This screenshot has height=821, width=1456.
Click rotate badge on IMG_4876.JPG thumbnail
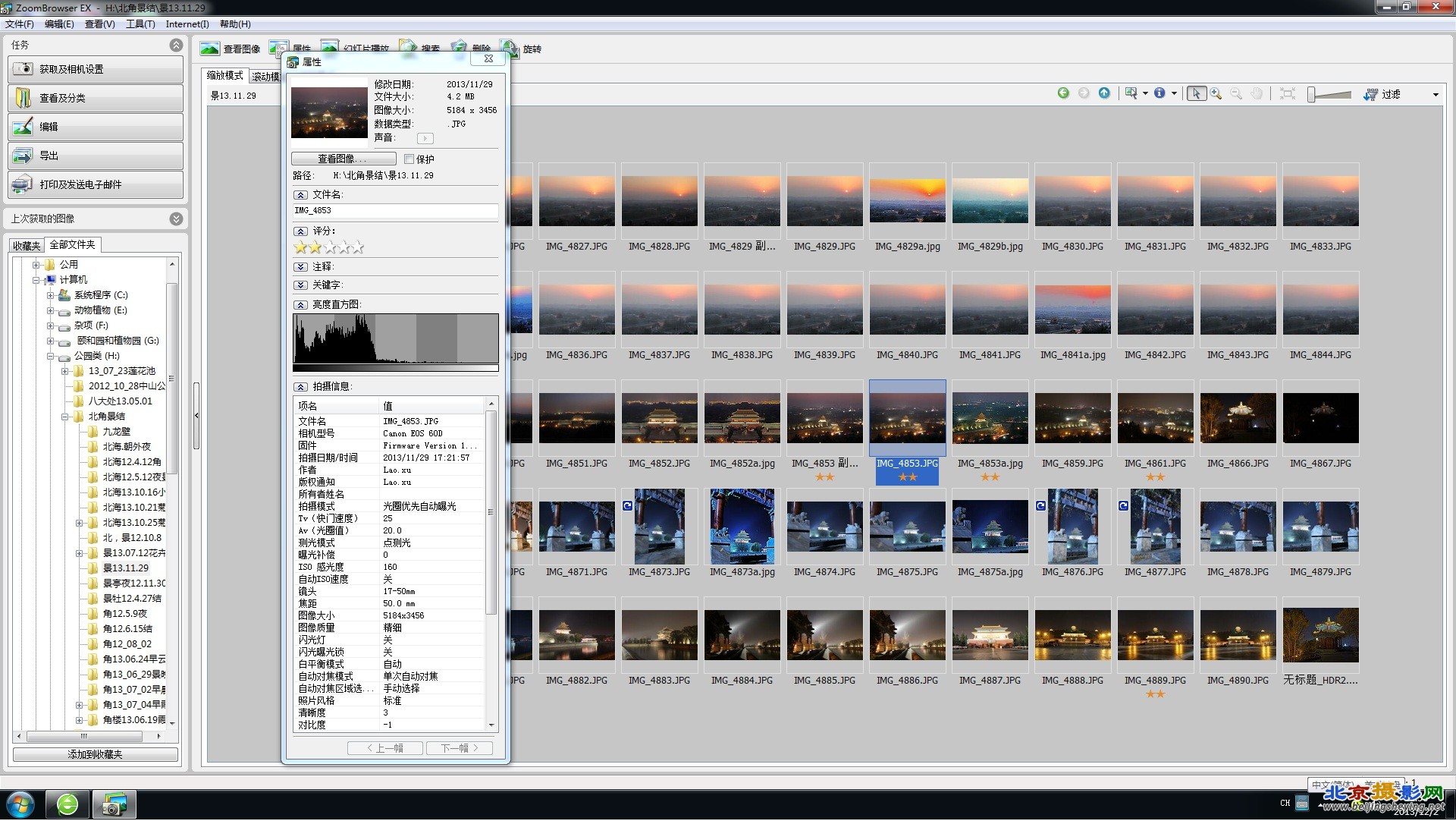[x=1041, y=506]
